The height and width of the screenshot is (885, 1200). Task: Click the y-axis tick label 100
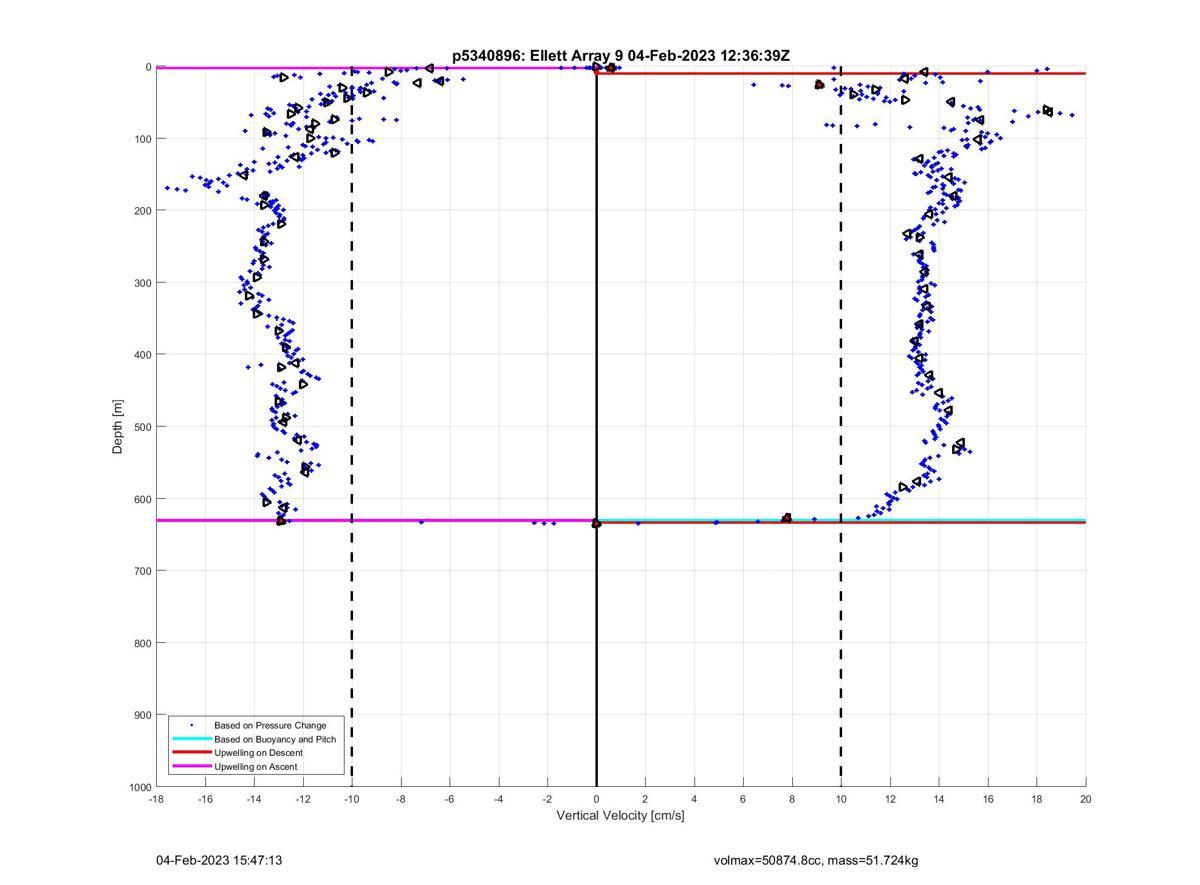point(142,139)
